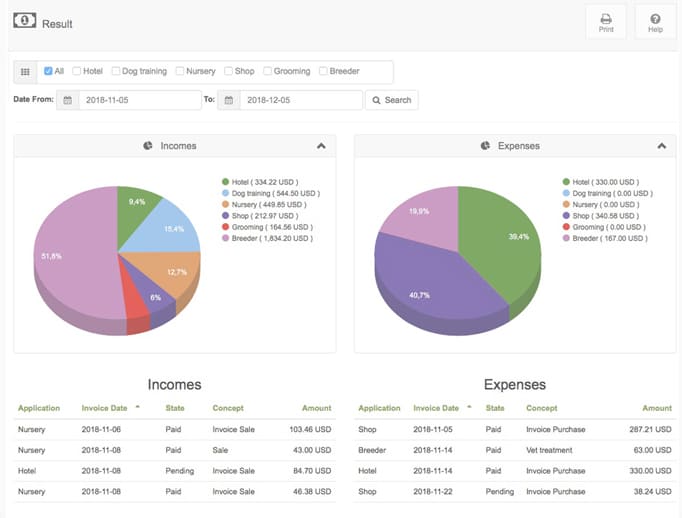
Task: Open the Date From calendar icon
Action: (68, 100)
